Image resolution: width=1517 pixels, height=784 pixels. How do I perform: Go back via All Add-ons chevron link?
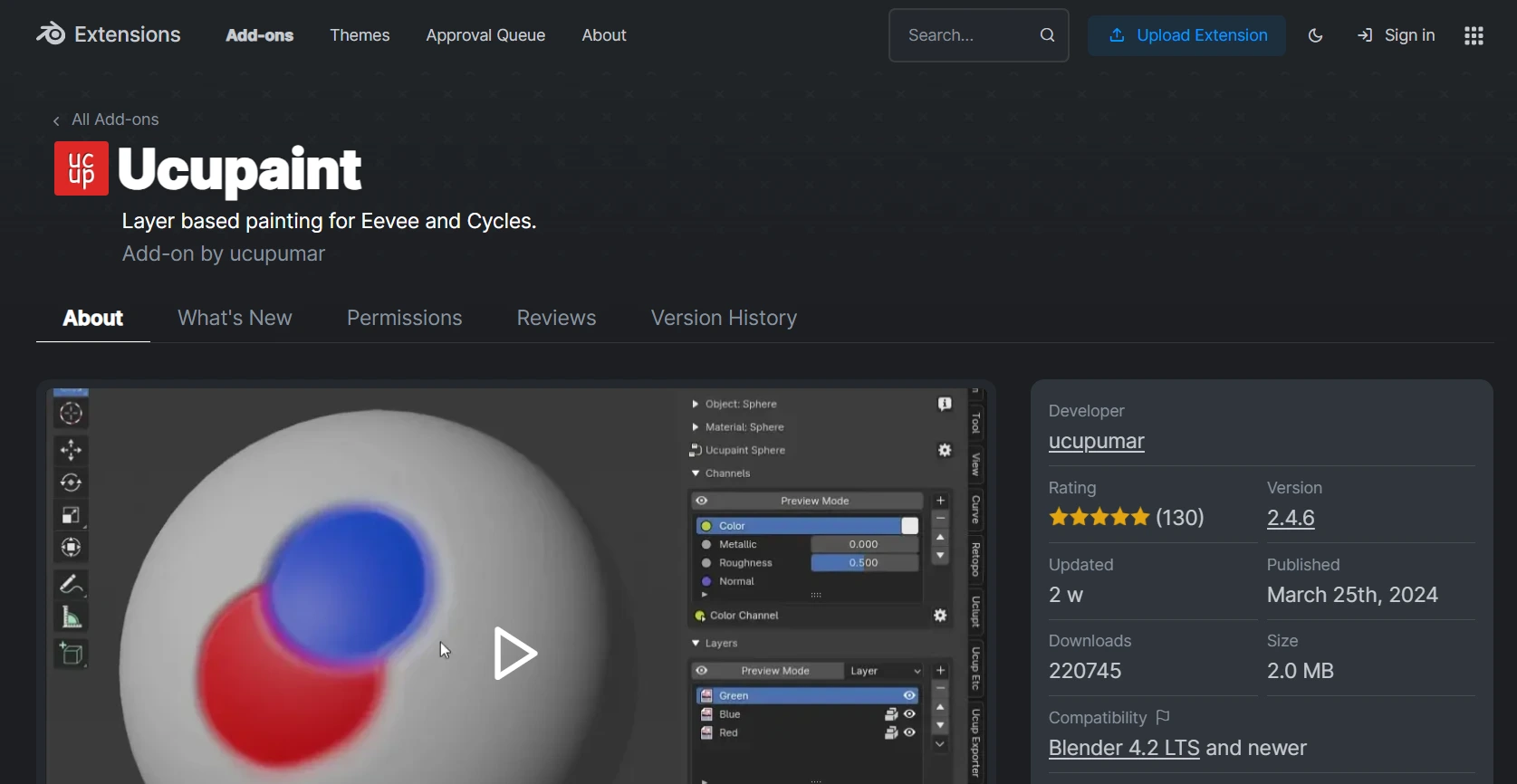[106, 120]
